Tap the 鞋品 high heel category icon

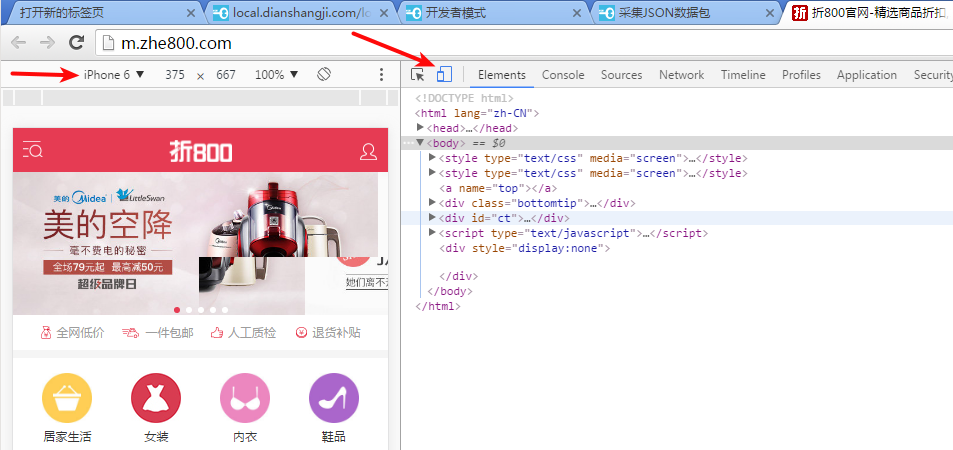pyautogui.click(x=334, y=398)
